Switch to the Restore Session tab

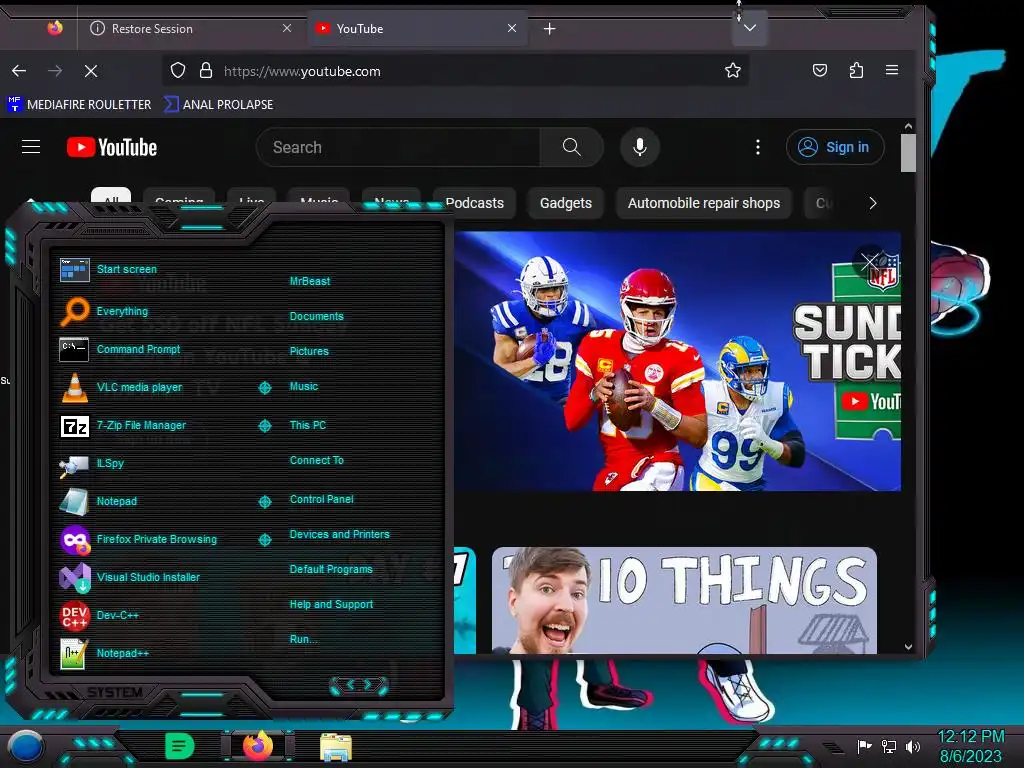tap(190, 28)
